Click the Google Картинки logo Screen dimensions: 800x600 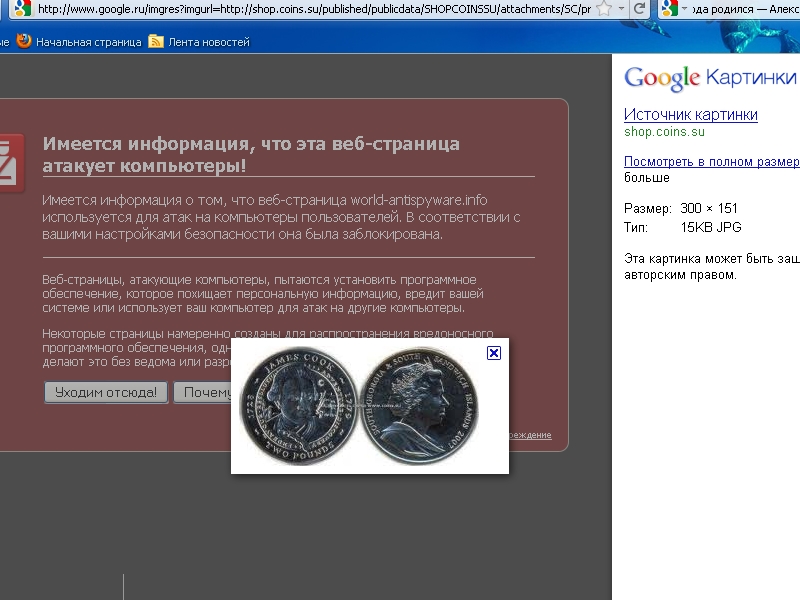pyautogui.click(x=710, y=78)
